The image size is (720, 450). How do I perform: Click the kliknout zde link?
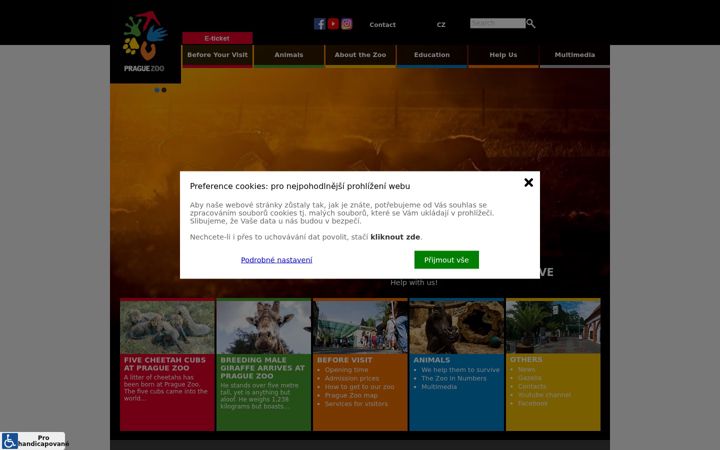tap(395, 237)
